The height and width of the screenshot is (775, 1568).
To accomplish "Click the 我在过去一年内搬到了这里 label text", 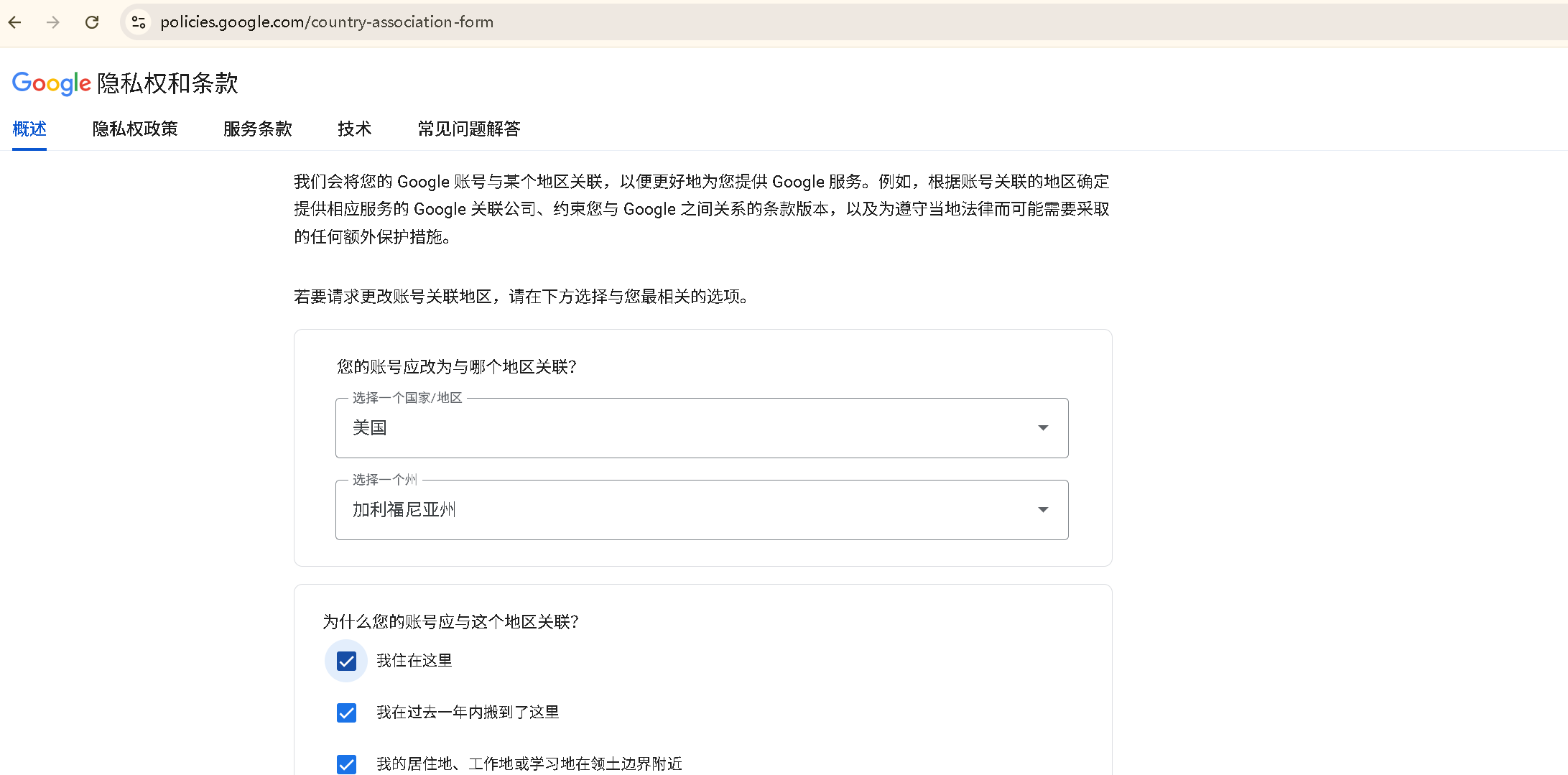I will pos(468,713).
